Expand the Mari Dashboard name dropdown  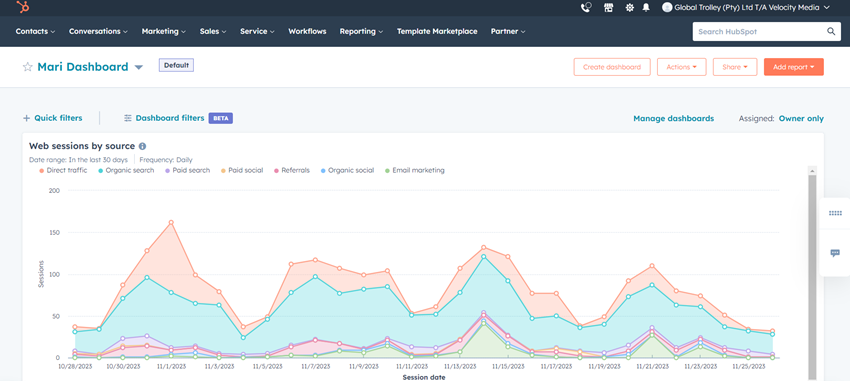[x=139, y=68]
